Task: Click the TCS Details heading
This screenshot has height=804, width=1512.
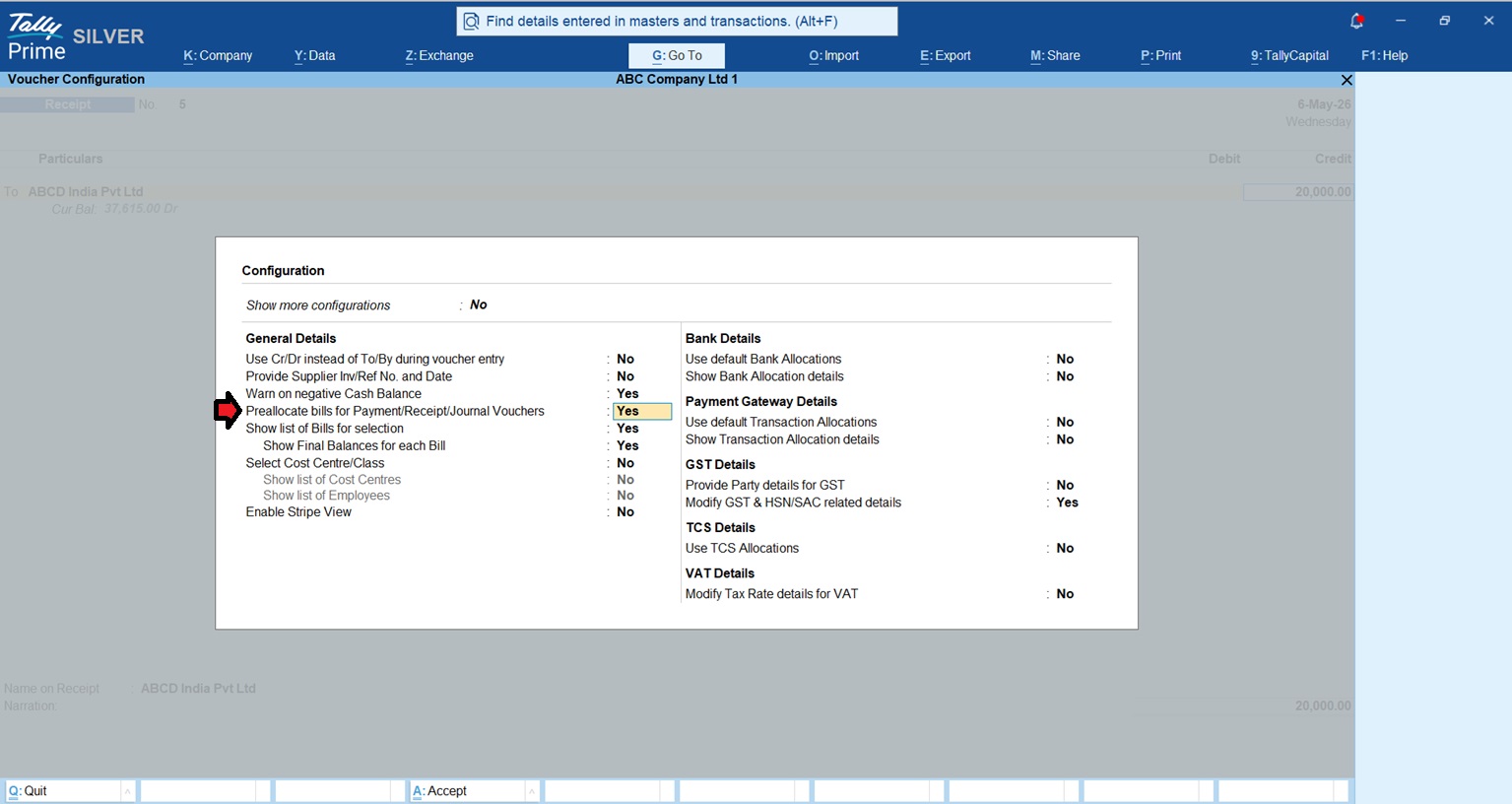Action: pos(720,527)
